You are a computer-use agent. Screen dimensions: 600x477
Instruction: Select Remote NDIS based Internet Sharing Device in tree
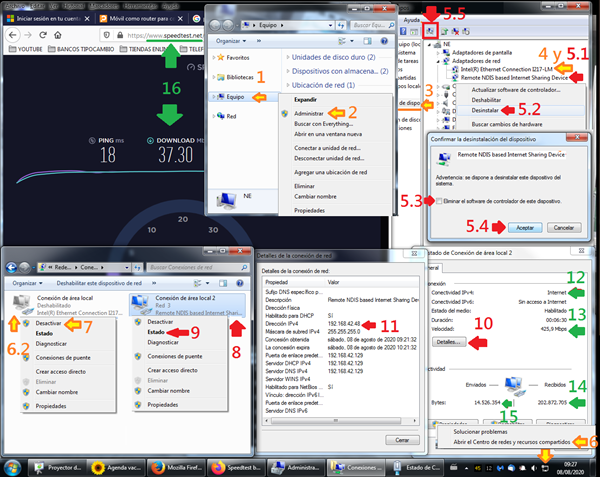514,78
